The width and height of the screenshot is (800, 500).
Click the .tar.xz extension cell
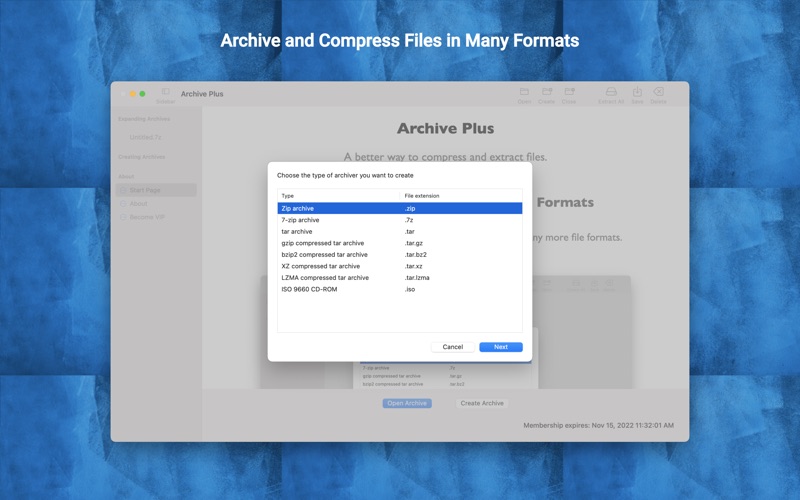(414, 266)
